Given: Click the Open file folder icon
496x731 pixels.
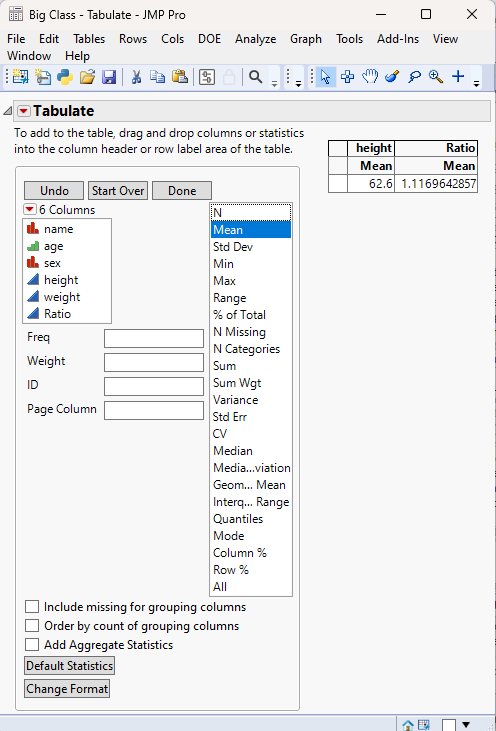Looking at the screenshot, I should (87, 77).
